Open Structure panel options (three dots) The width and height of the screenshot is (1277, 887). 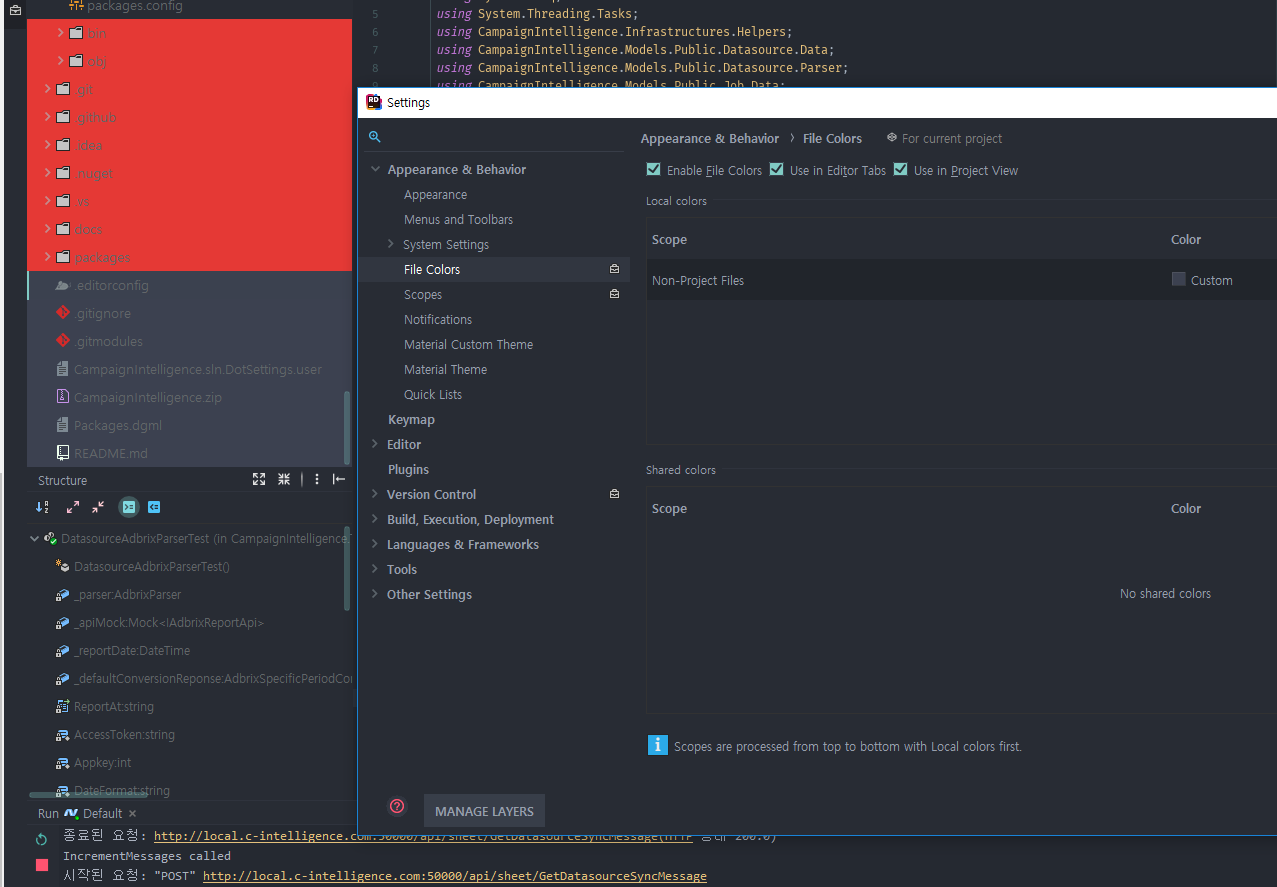click(317, 479)
